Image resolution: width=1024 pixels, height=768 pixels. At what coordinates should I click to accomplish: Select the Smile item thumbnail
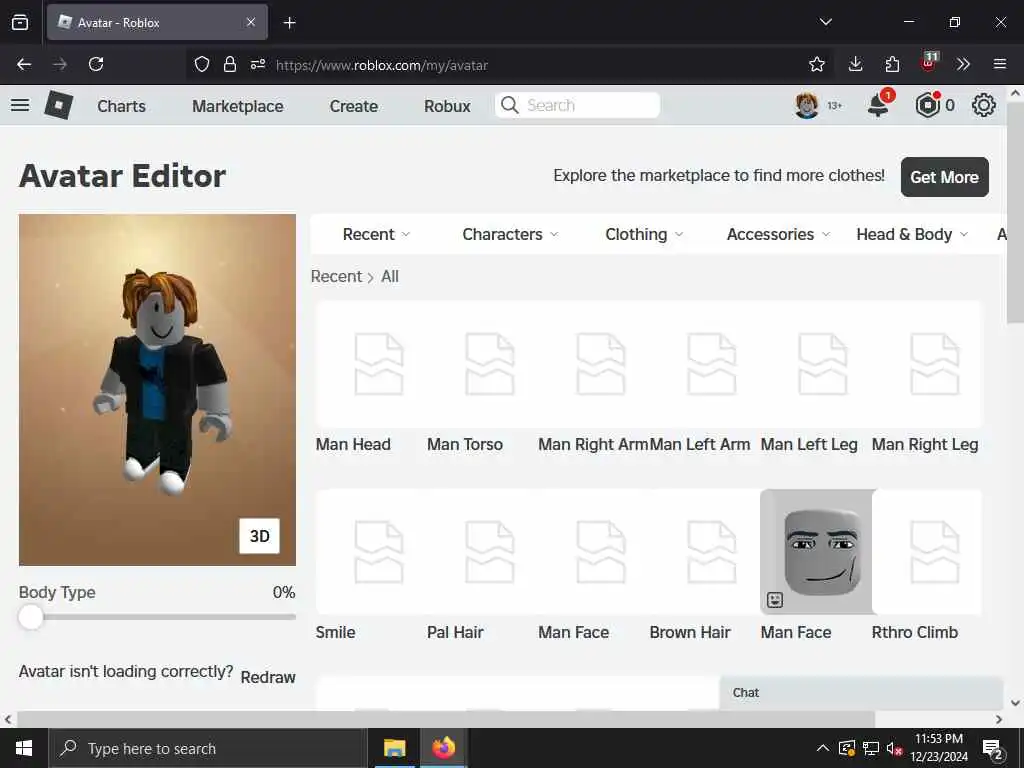coord(372,552)
